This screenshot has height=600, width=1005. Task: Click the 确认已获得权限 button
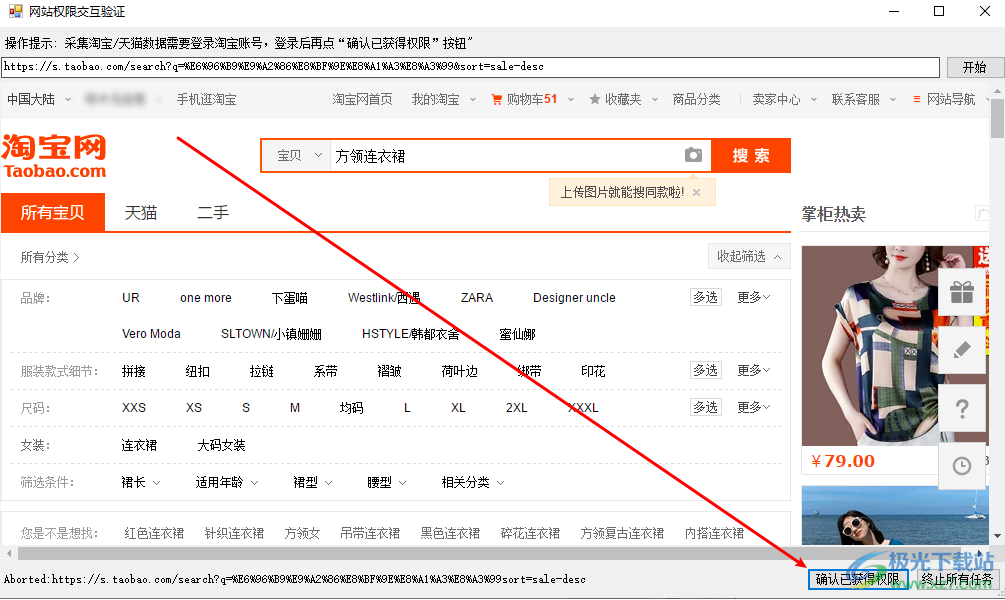click(857, 579)
